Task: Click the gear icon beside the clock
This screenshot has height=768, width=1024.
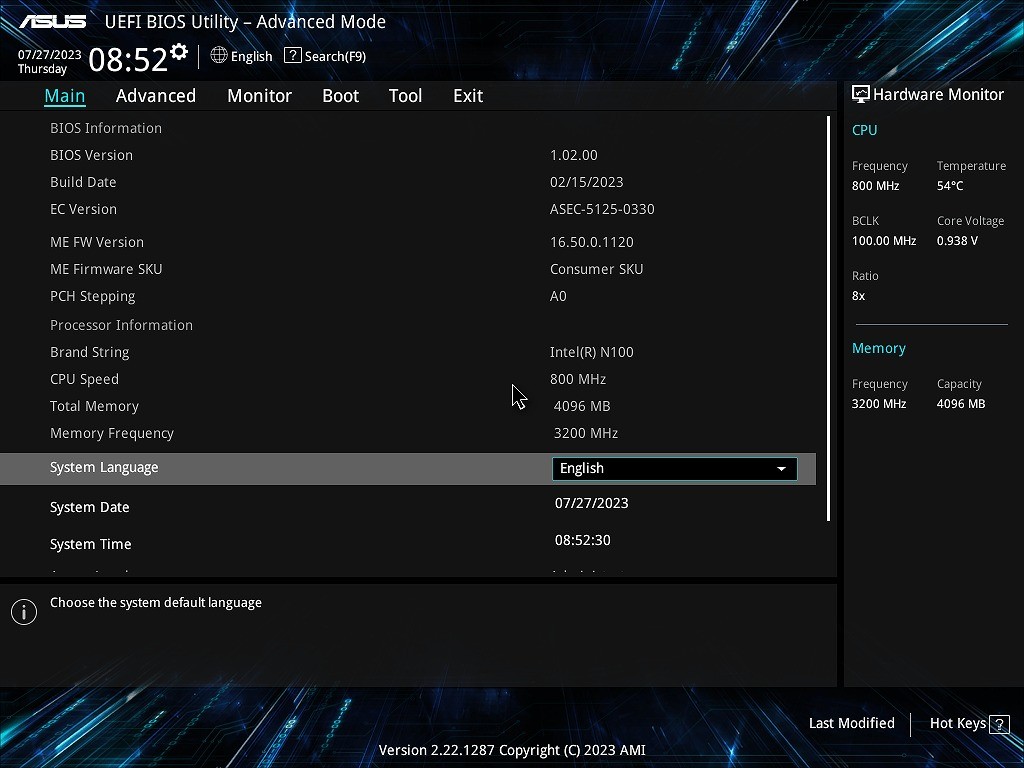Action: [179, 52]
